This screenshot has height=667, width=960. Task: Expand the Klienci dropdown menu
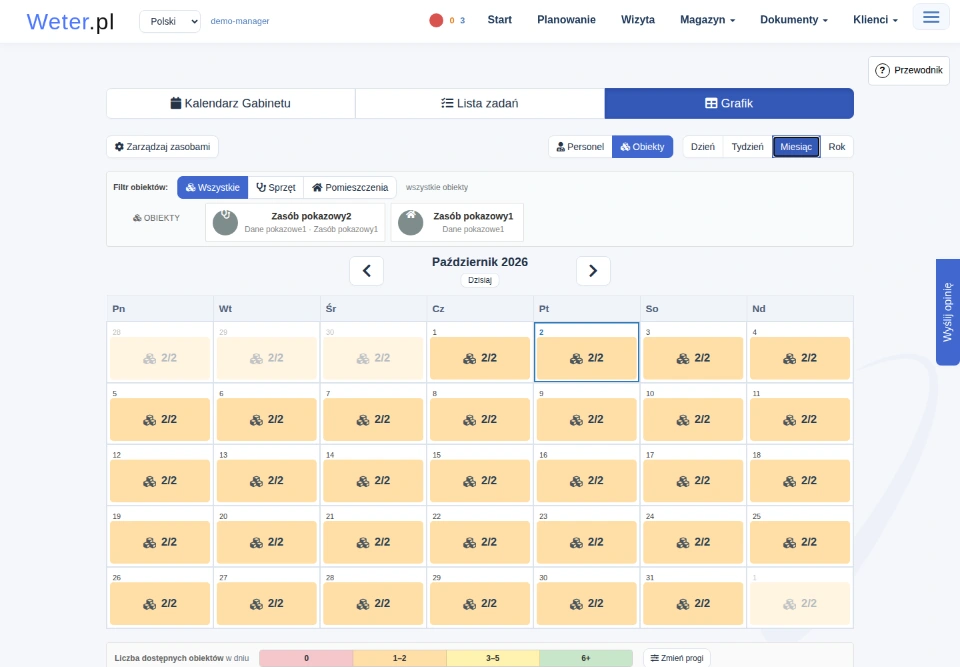876,20
